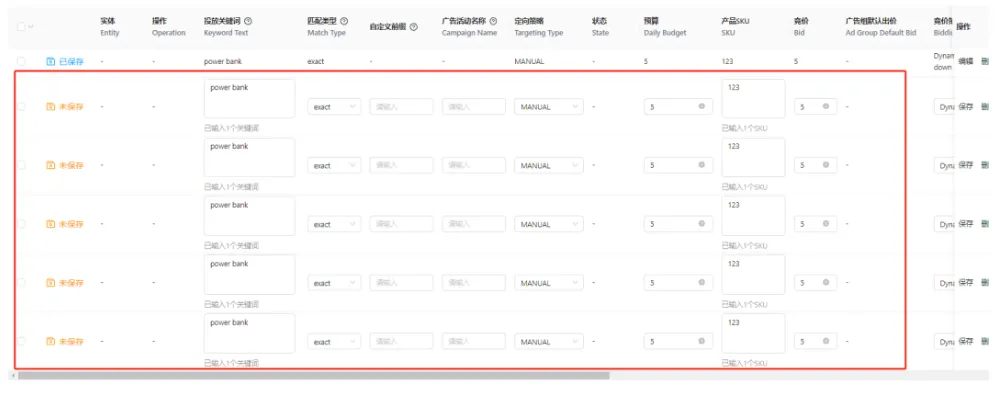The height and width of the screenshot is (400, 1005).
Task: Click the 123 SKU textarea in fifth unsaved row
Action: coord(753,333)
